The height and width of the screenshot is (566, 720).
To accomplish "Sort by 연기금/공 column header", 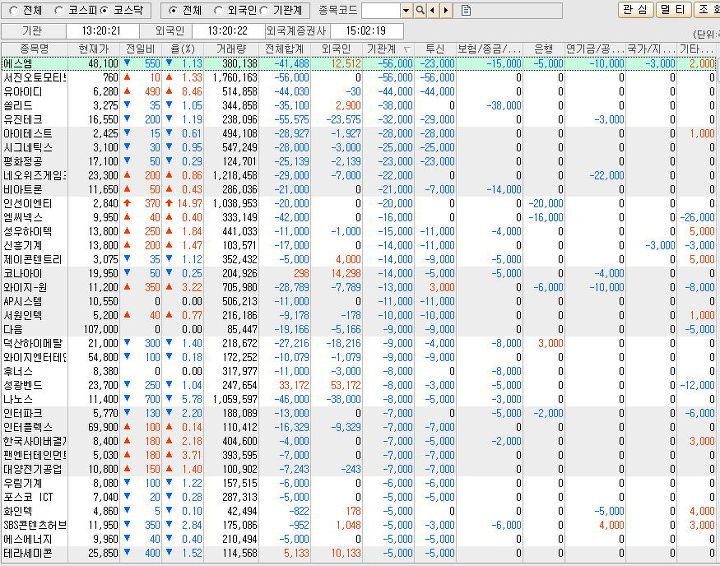I will click(595, 49).
